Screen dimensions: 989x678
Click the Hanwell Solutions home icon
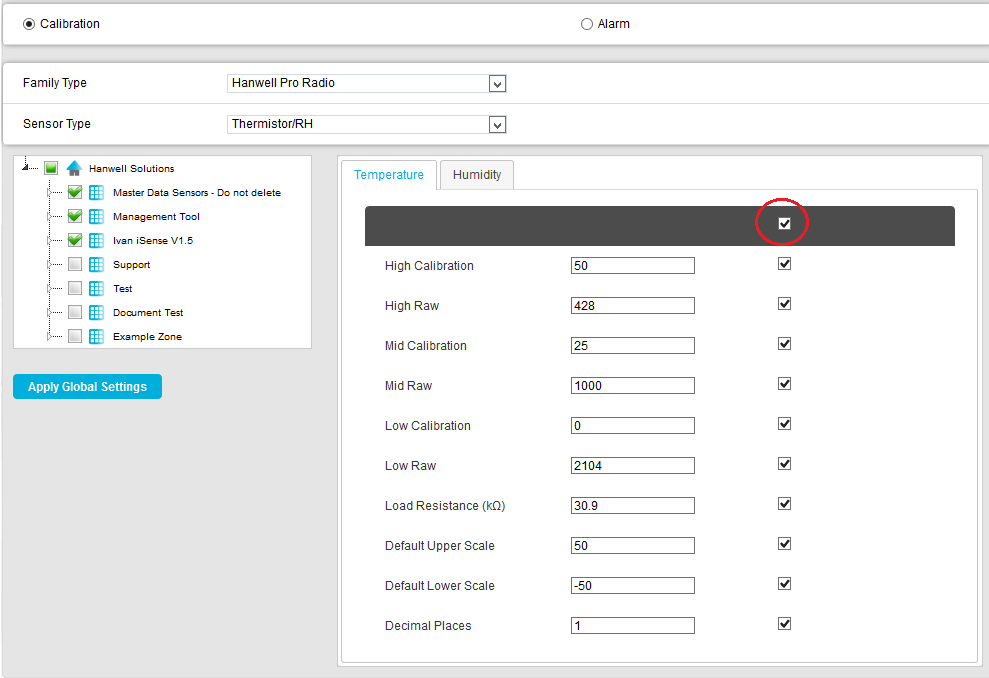coord(74,168)
